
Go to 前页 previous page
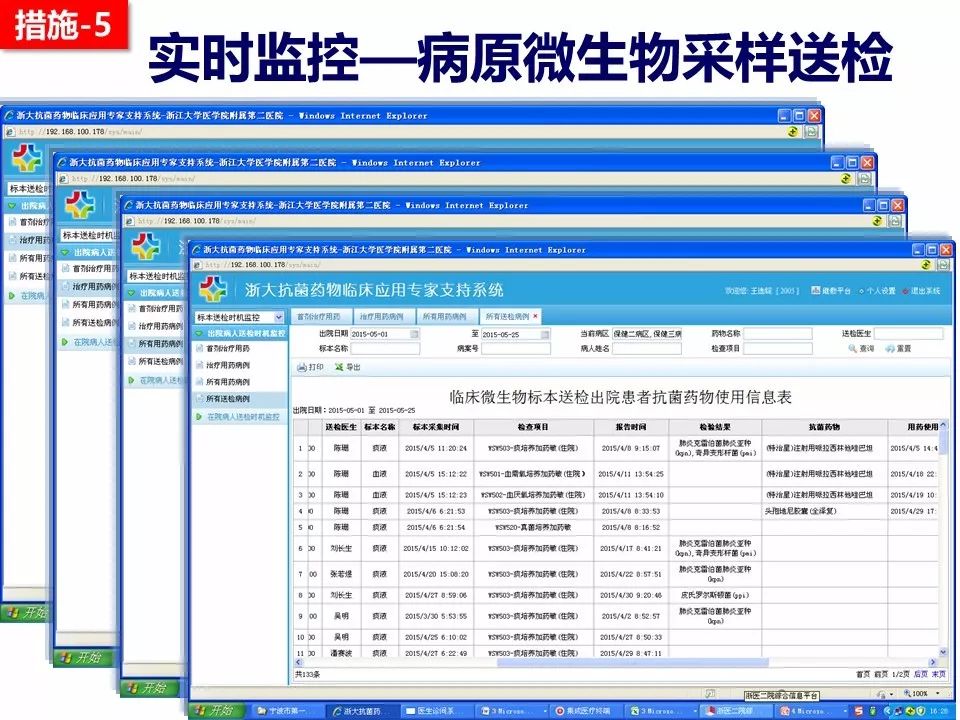point(881,674)
